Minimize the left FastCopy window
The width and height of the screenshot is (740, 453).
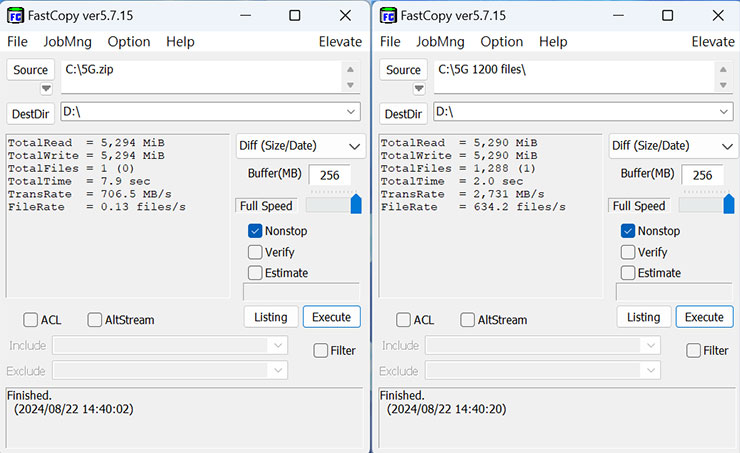tap(245, 16)
